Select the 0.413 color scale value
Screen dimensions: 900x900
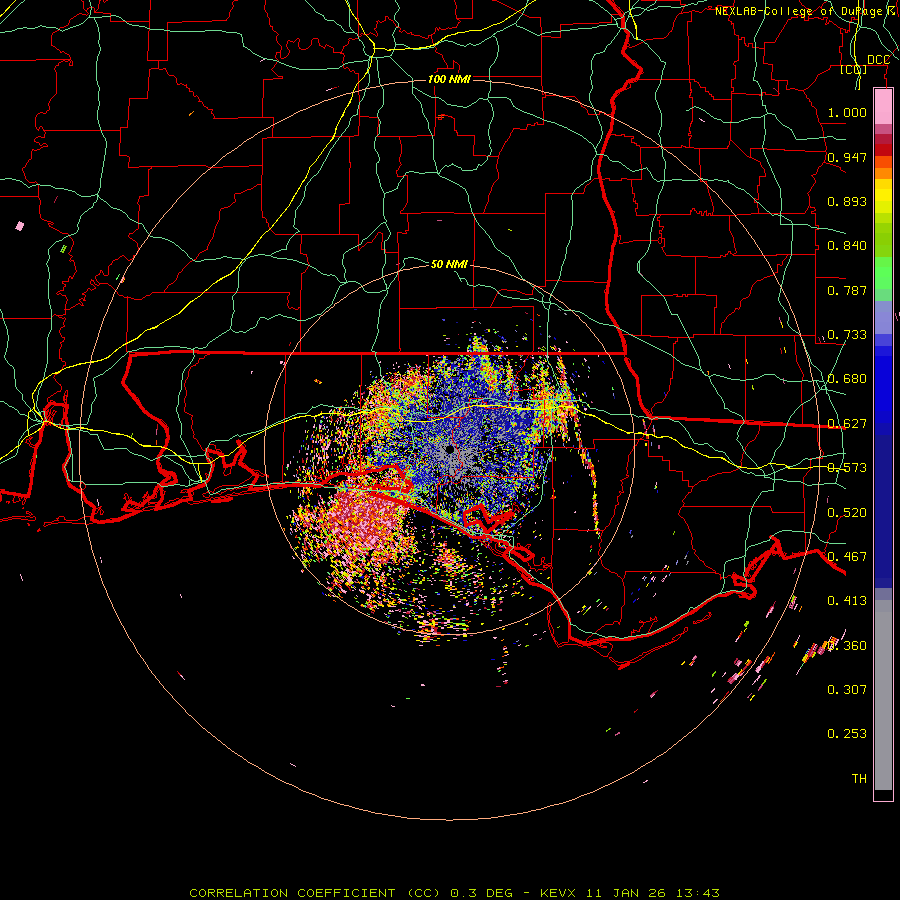tap(847, 601)
